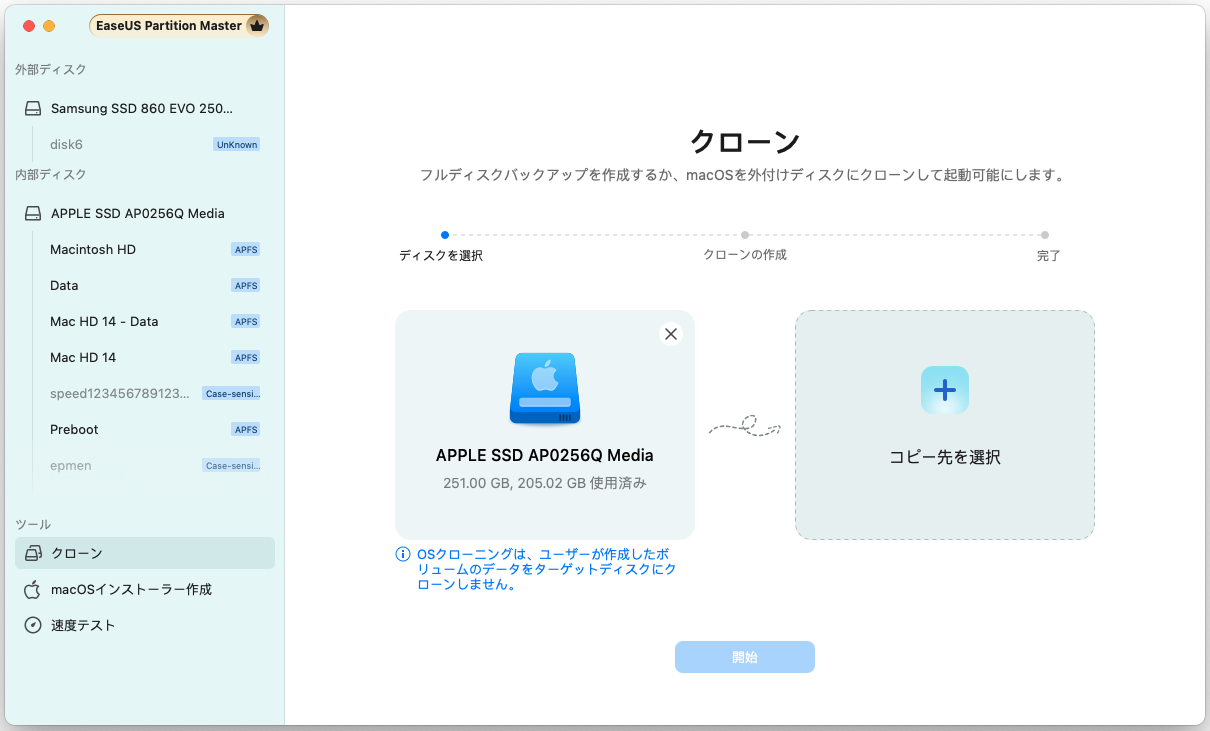This screenshot has height=731, width=1210.
Task: Select disk6 under Samsung SSD
Action: (x=66, y=145)
